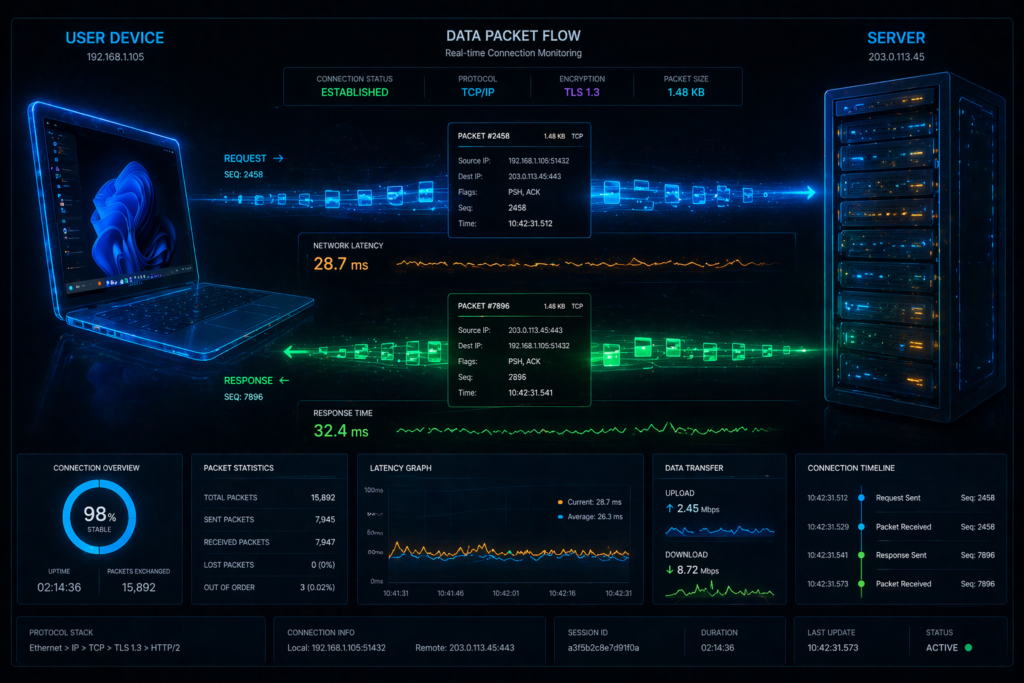
Task: Click the ESTABLISHED connection status
Action: pos(354,93)
